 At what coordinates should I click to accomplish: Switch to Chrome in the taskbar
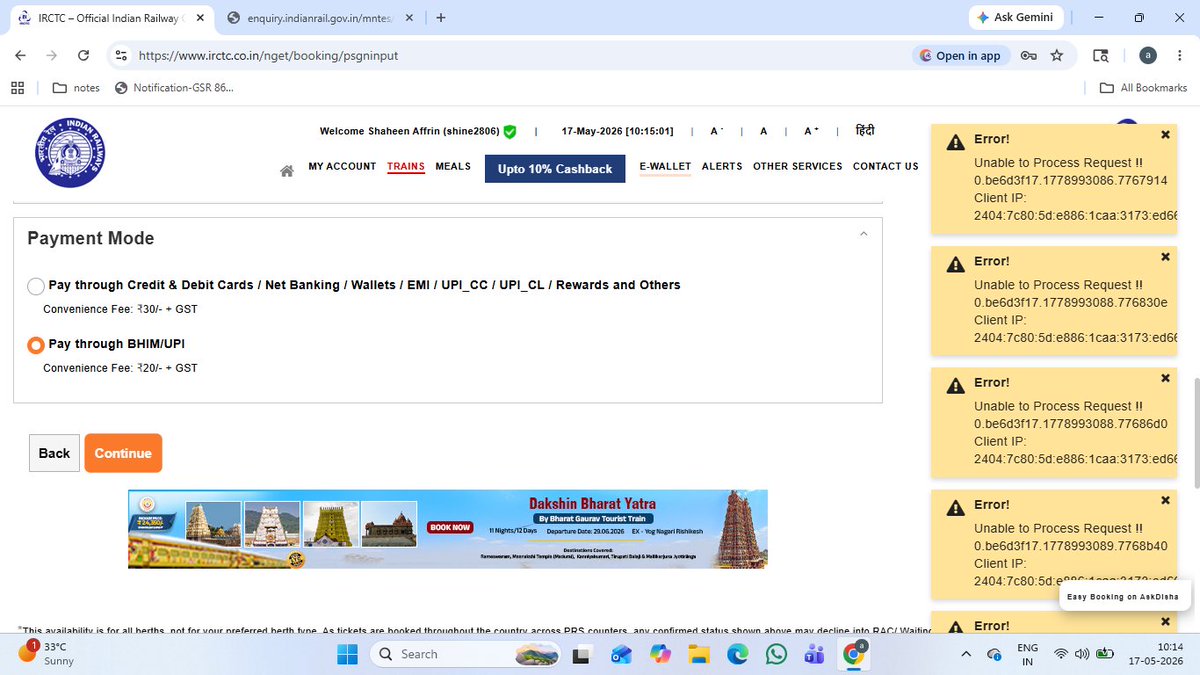tap(853, 654)
